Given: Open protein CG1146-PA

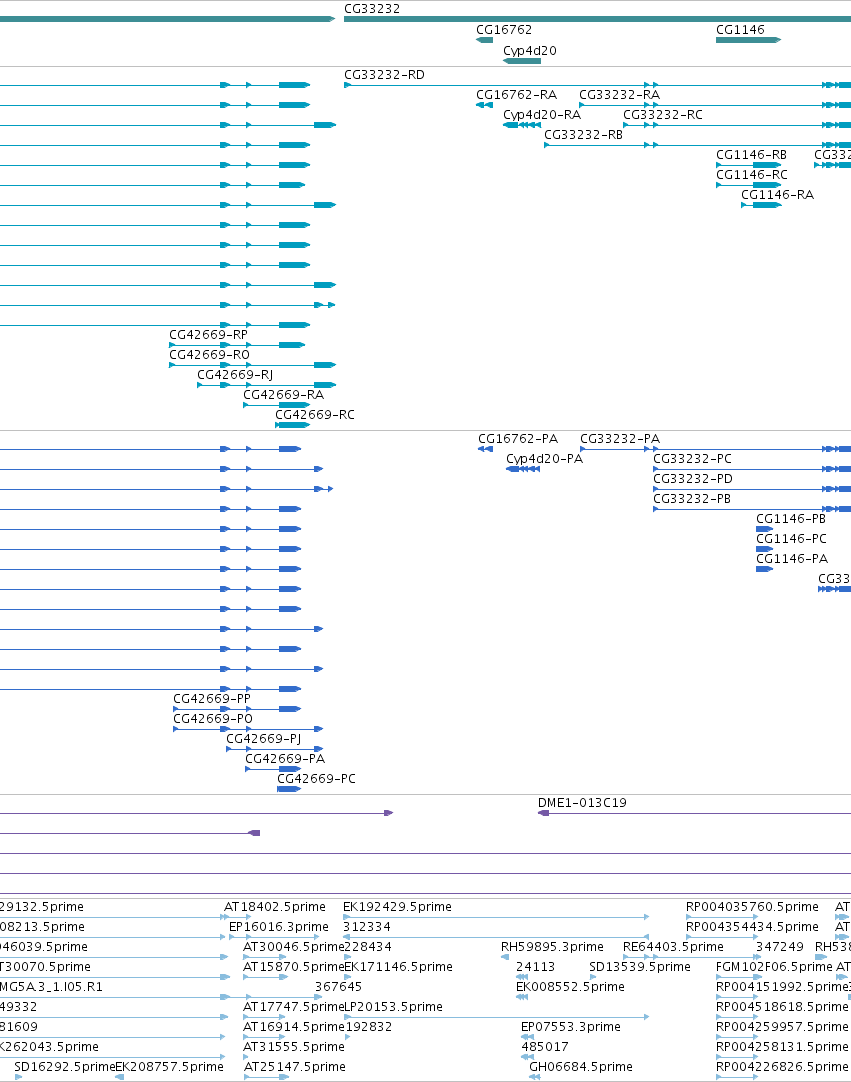Looking at the screenshot, I should point(792,560).
